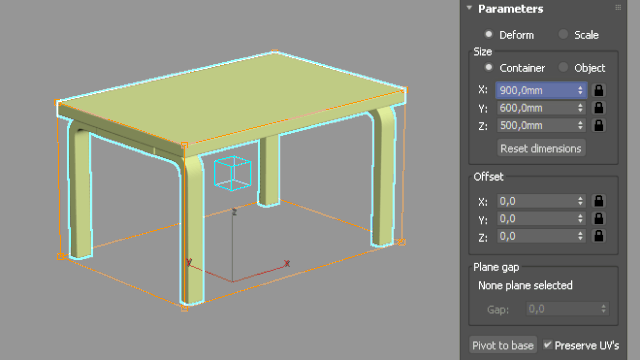
Task: Click the red X axis gizmo label
Action: tap(287, 264)
